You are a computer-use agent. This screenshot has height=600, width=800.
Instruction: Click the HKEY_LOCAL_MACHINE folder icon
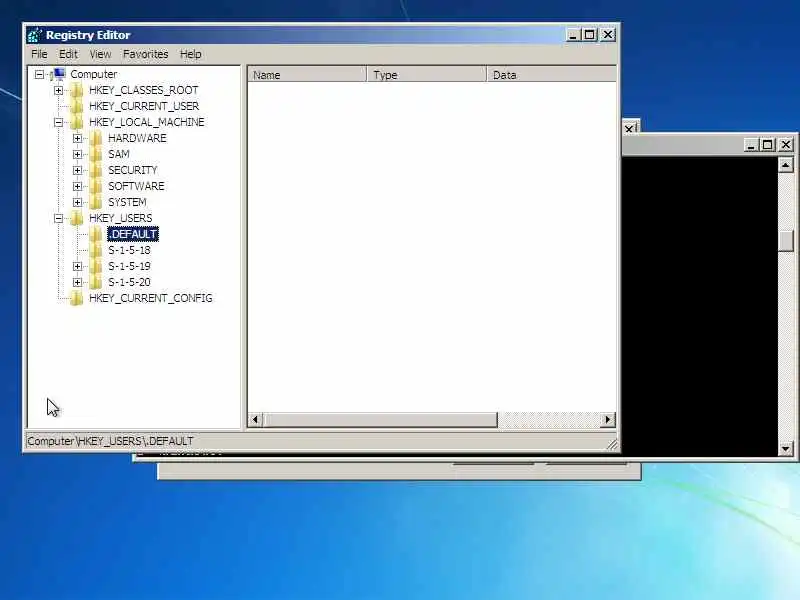coord(77,122)
